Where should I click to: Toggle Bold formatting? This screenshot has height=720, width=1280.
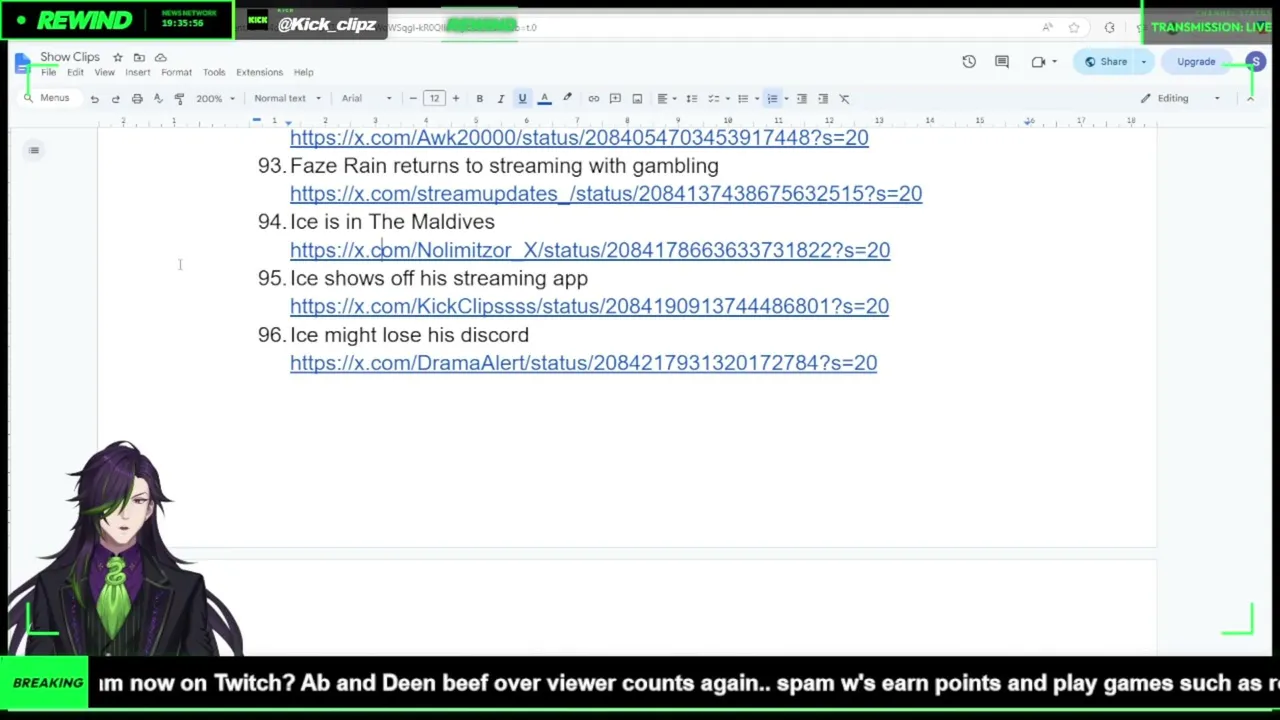[x=479, y=98]
